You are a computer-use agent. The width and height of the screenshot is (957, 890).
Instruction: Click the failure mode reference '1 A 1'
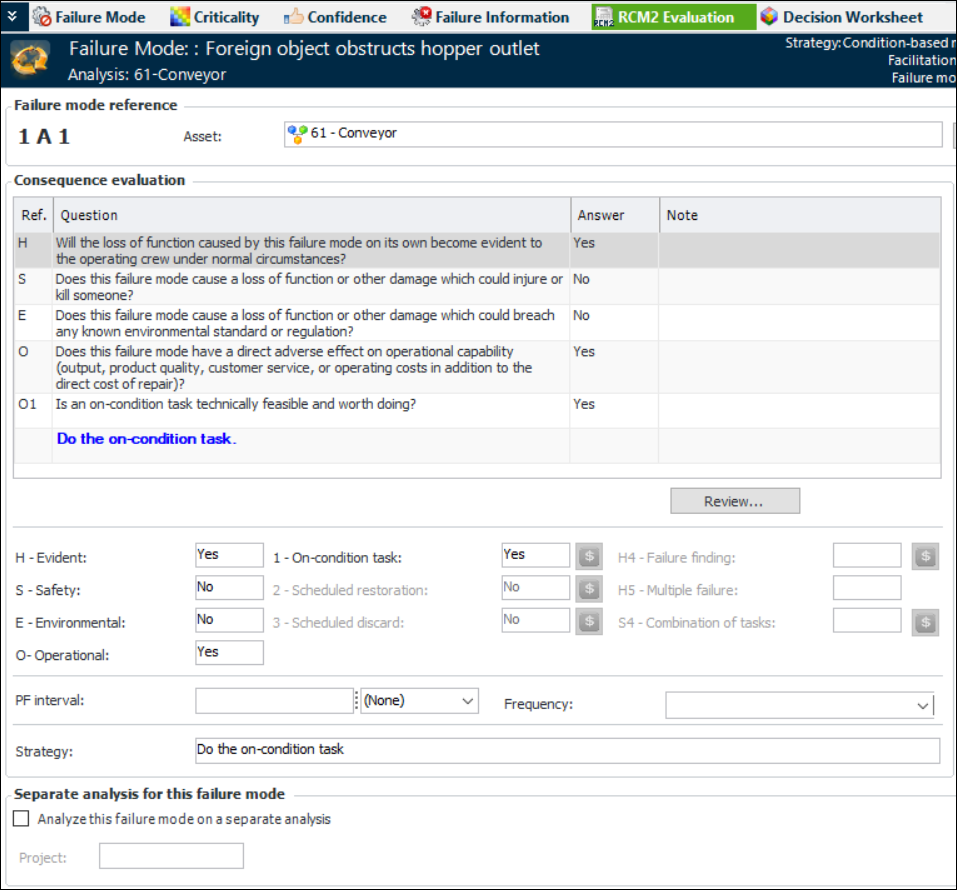tap(44, 136)
